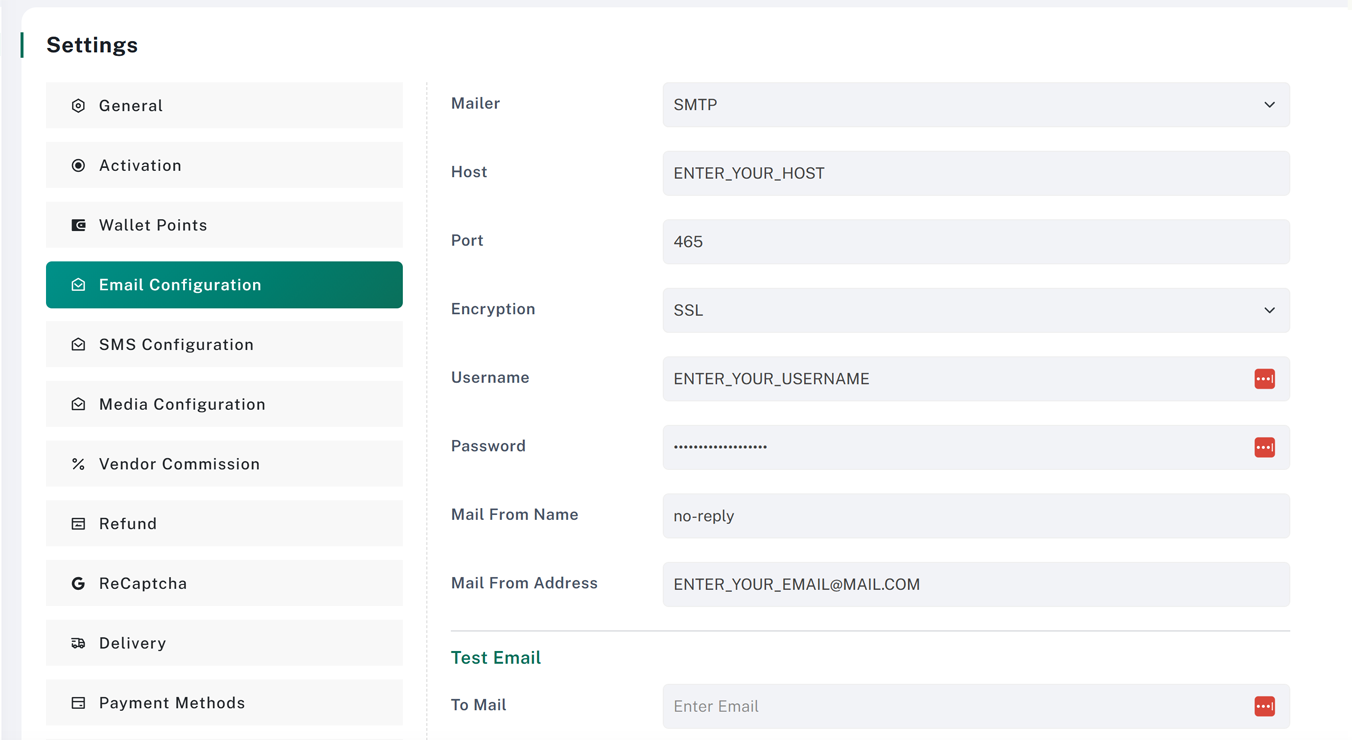1352x740 pixels.
Task: Click into the Password field
Action: tap(976, 447)
